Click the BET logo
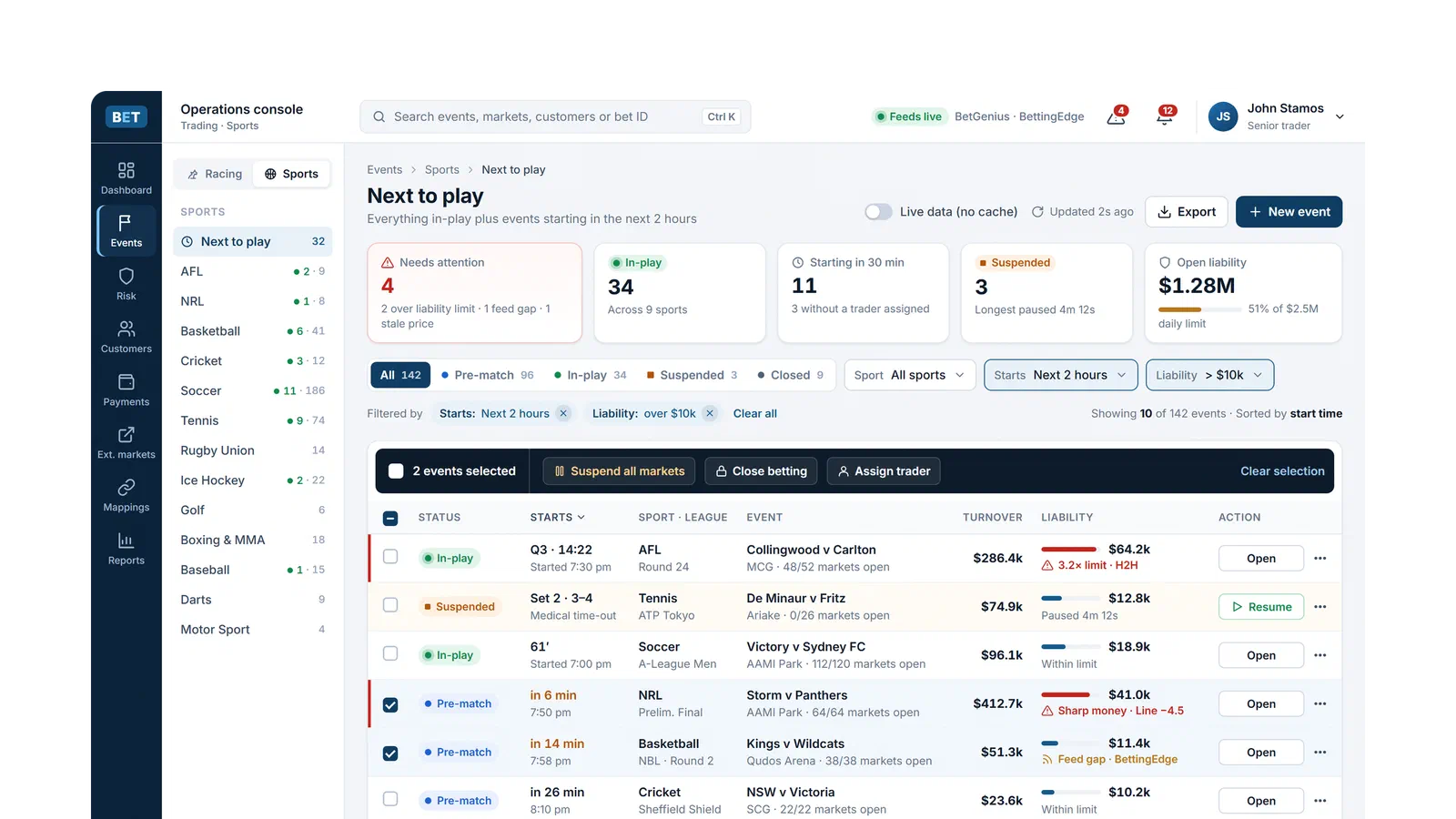Viewport: 1456px width, 819px height. [126, 116]
